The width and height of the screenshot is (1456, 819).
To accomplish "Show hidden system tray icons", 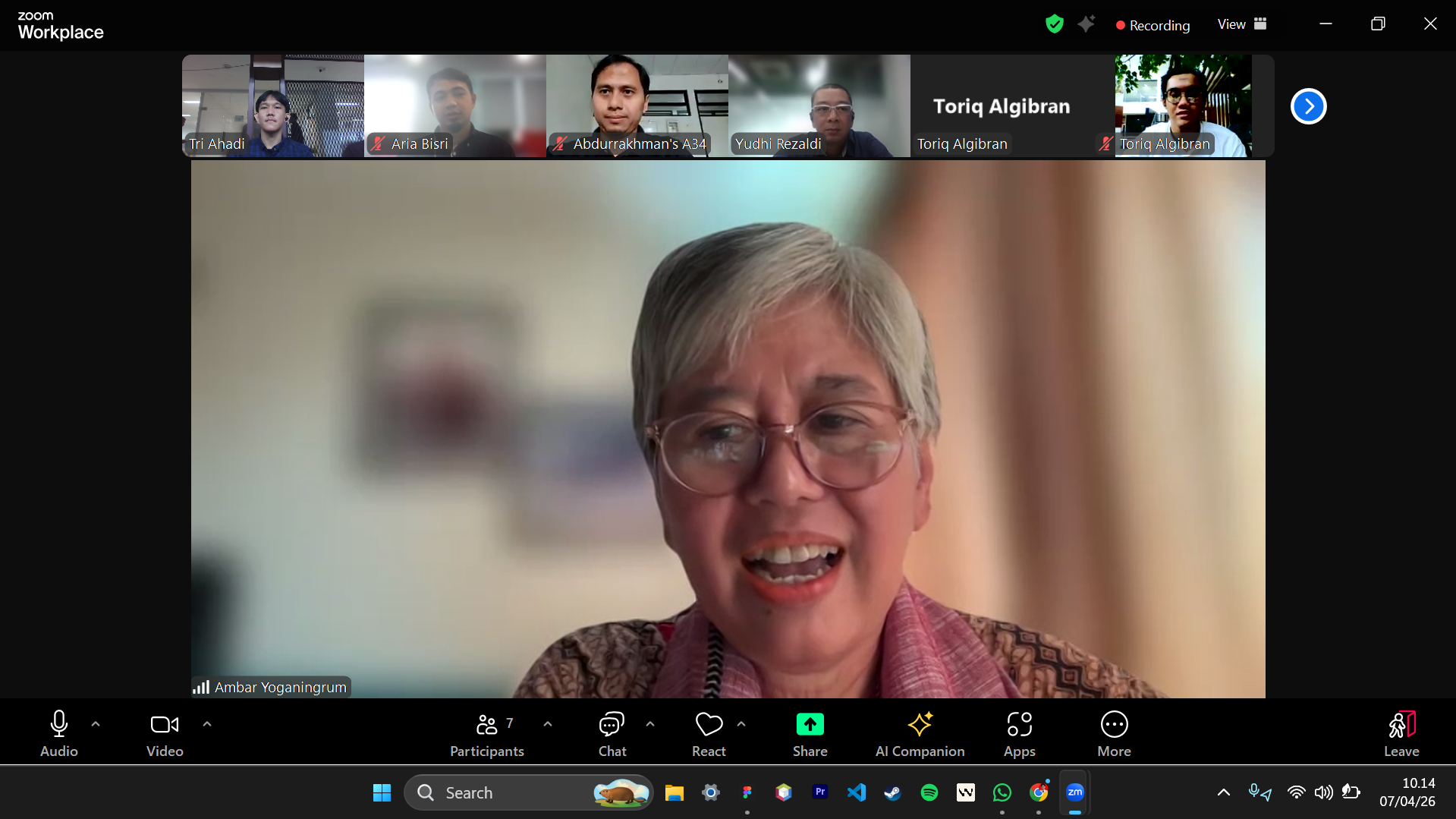I will point(1224,792).
